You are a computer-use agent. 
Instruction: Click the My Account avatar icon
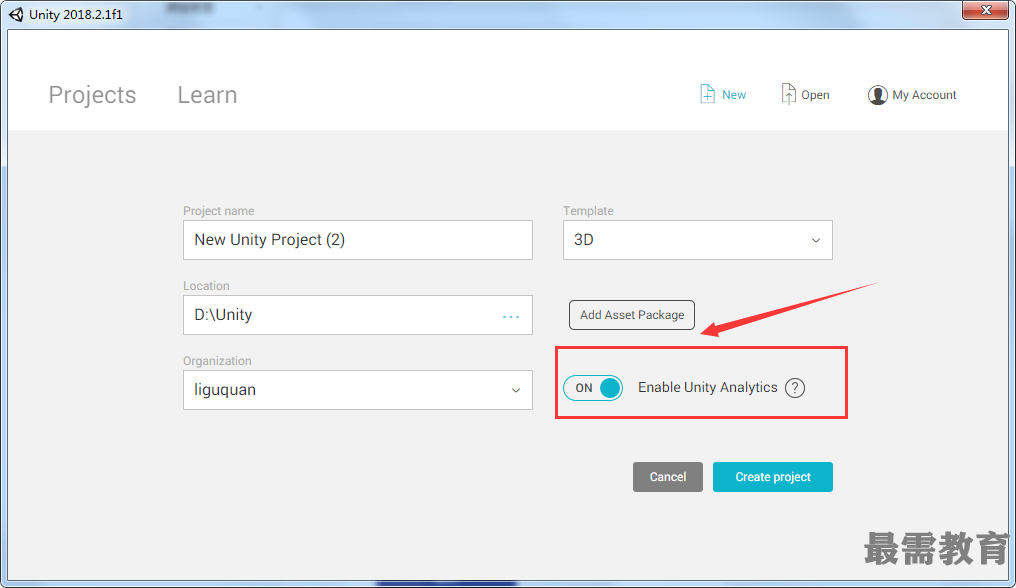pyautogui.click(x=877, y=95)
